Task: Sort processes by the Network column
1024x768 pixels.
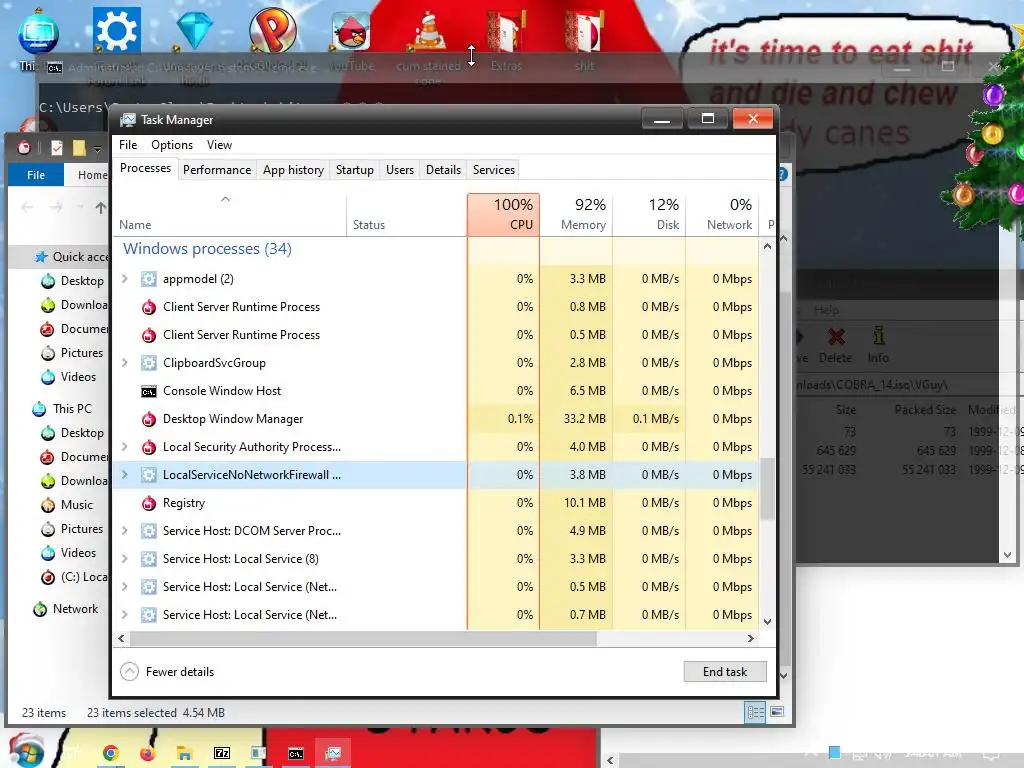Action: point(722,215)
